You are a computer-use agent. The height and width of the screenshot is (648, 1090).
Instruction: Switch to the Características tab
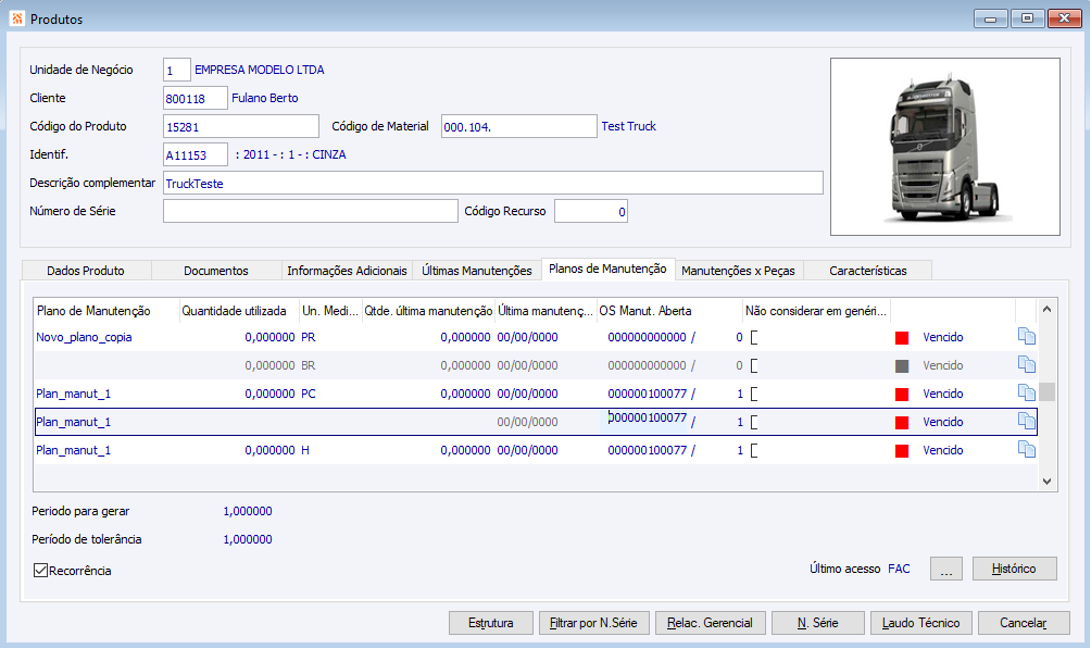868,270
